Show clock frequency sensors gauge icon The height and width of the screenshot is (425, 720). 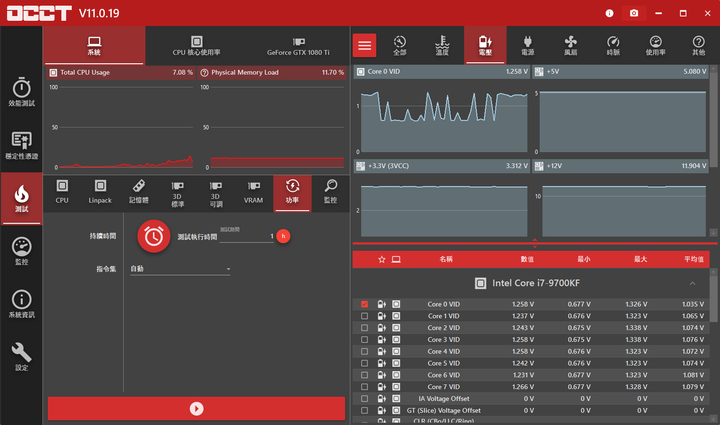613,45
